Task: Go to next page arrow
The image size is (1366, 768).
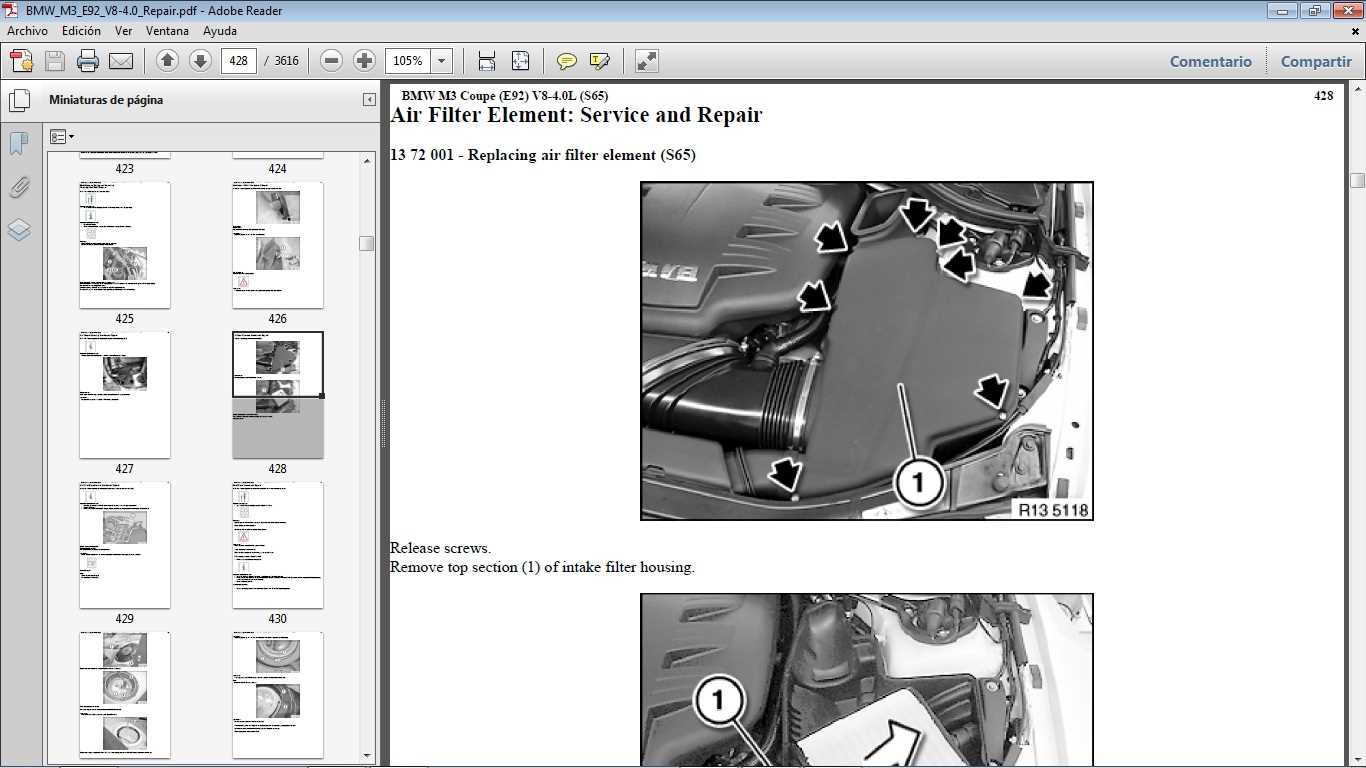Action: coord(200,61)
